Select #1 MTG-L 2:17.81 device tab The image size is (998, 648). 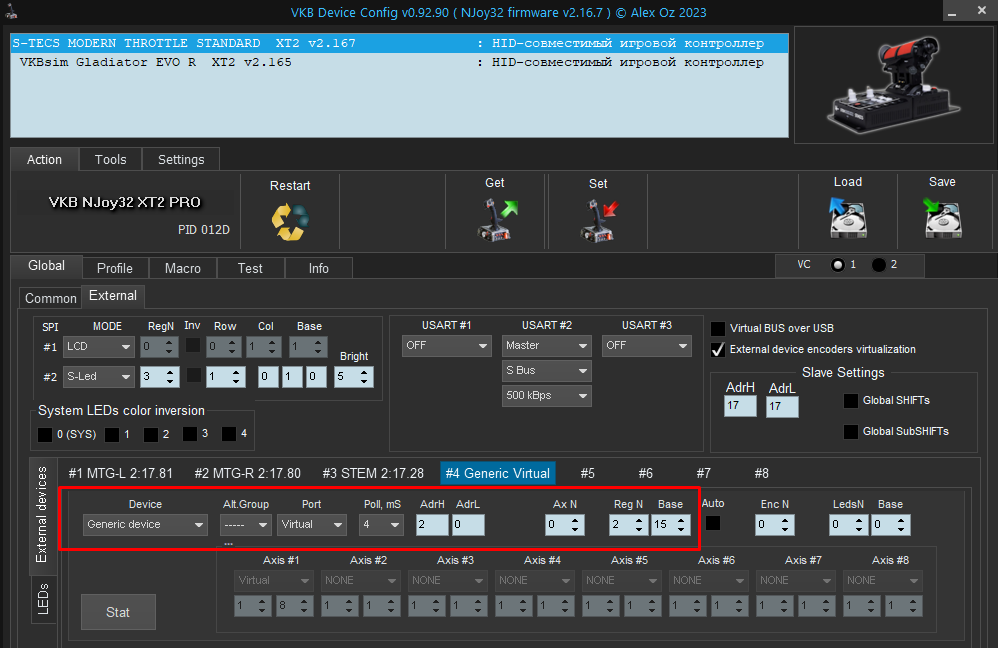(121, 474)
